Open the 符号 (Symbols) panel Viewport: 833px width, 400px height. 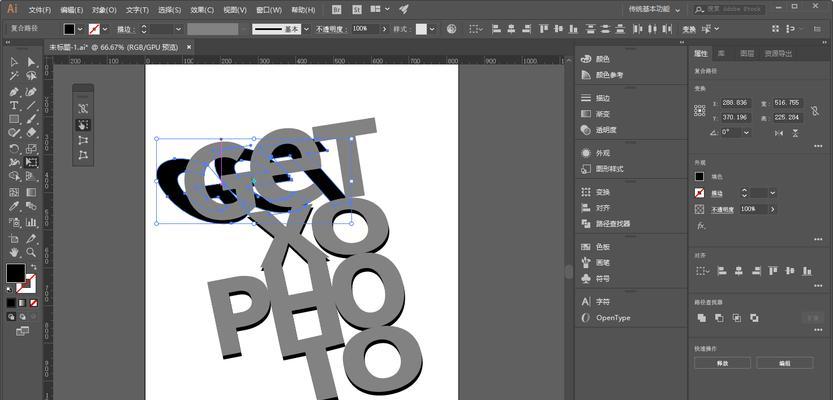[602, 278]
